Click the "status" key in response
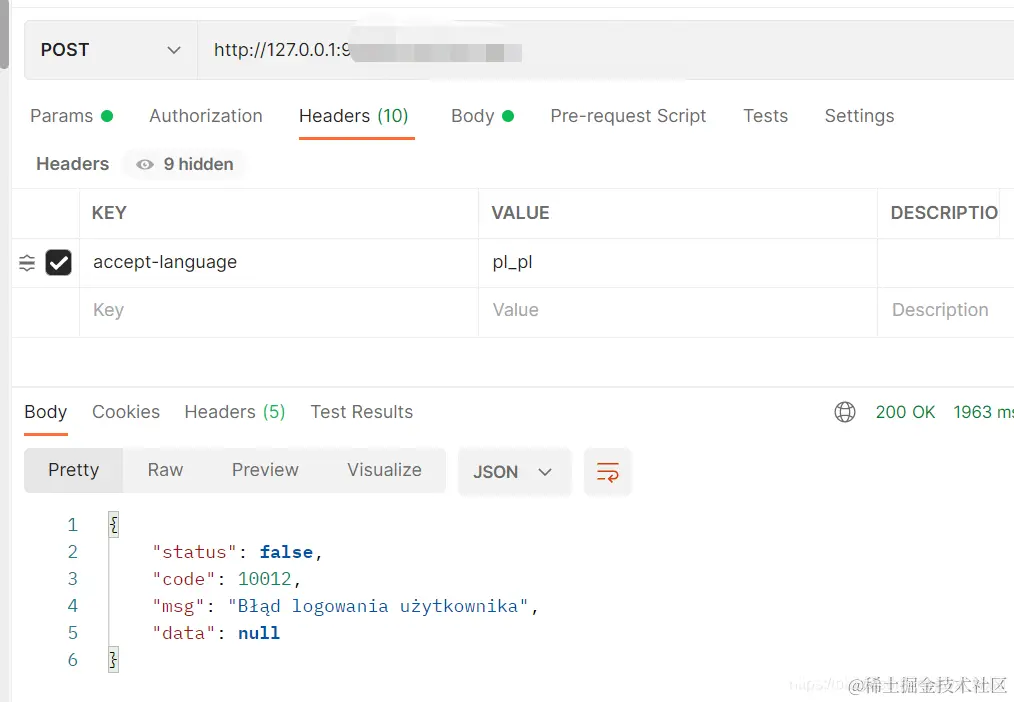Image resolution: width=1014 pixels, height=702 pixels. (x=195, y=552)
